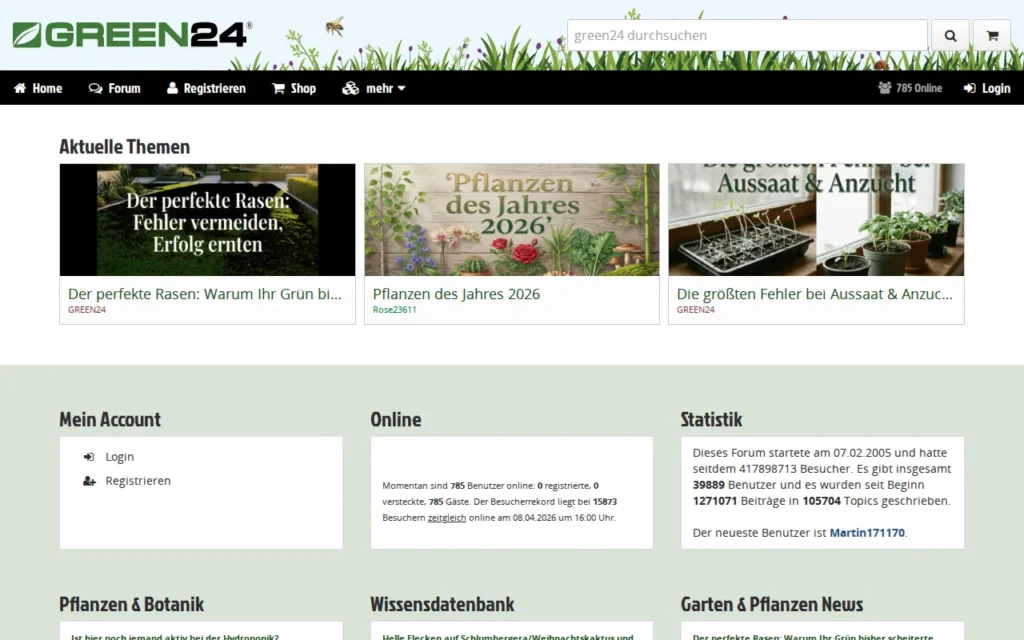The image size is (1024, 640).
Task: Click author Rose23611
Action: [394, 310]
